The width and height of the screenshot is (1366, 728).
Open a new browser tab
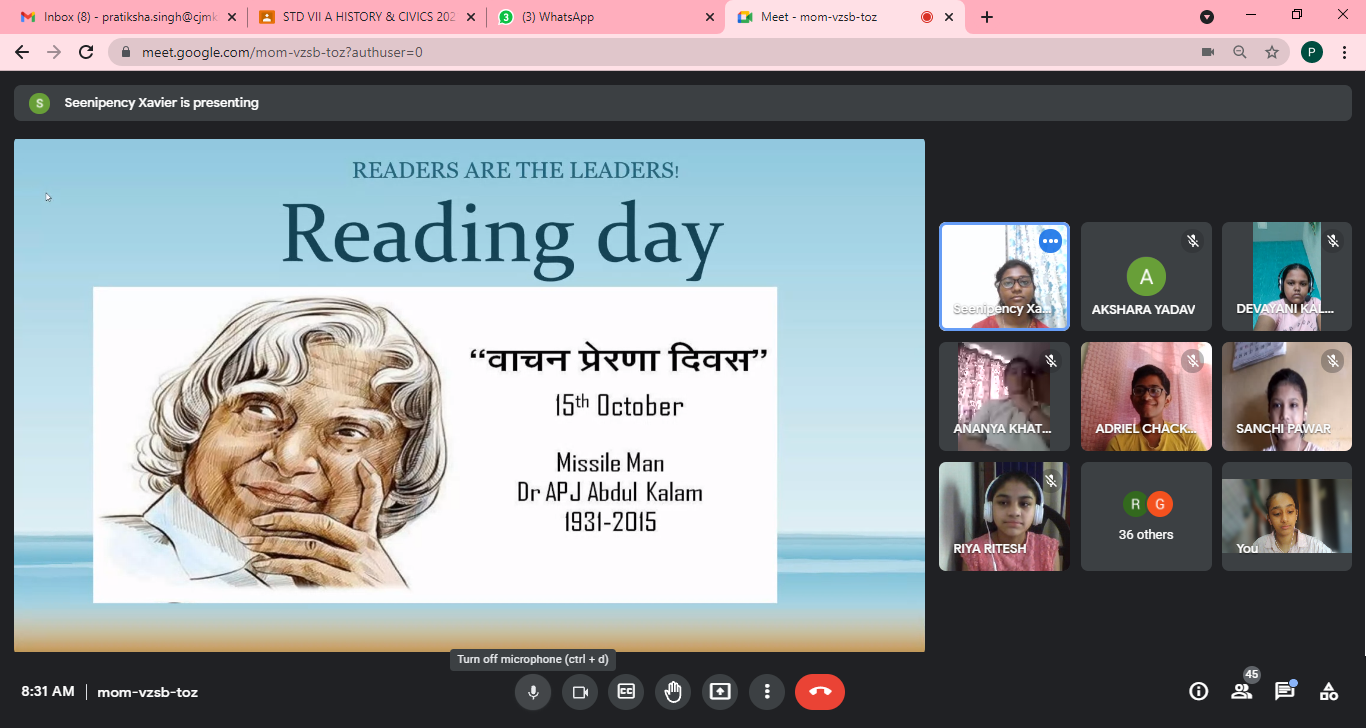pyautogui.click(x=987, y=17)
